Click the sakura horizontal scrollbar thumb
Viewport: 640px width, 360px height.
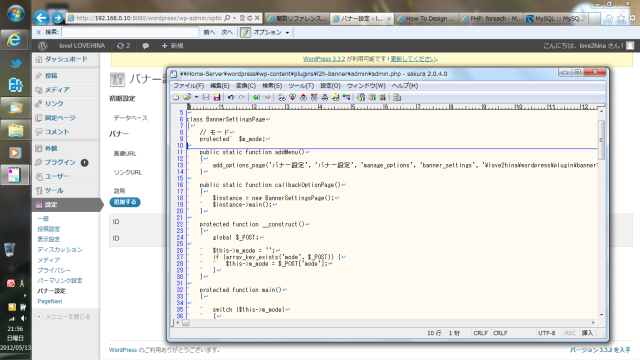(186, 323)
